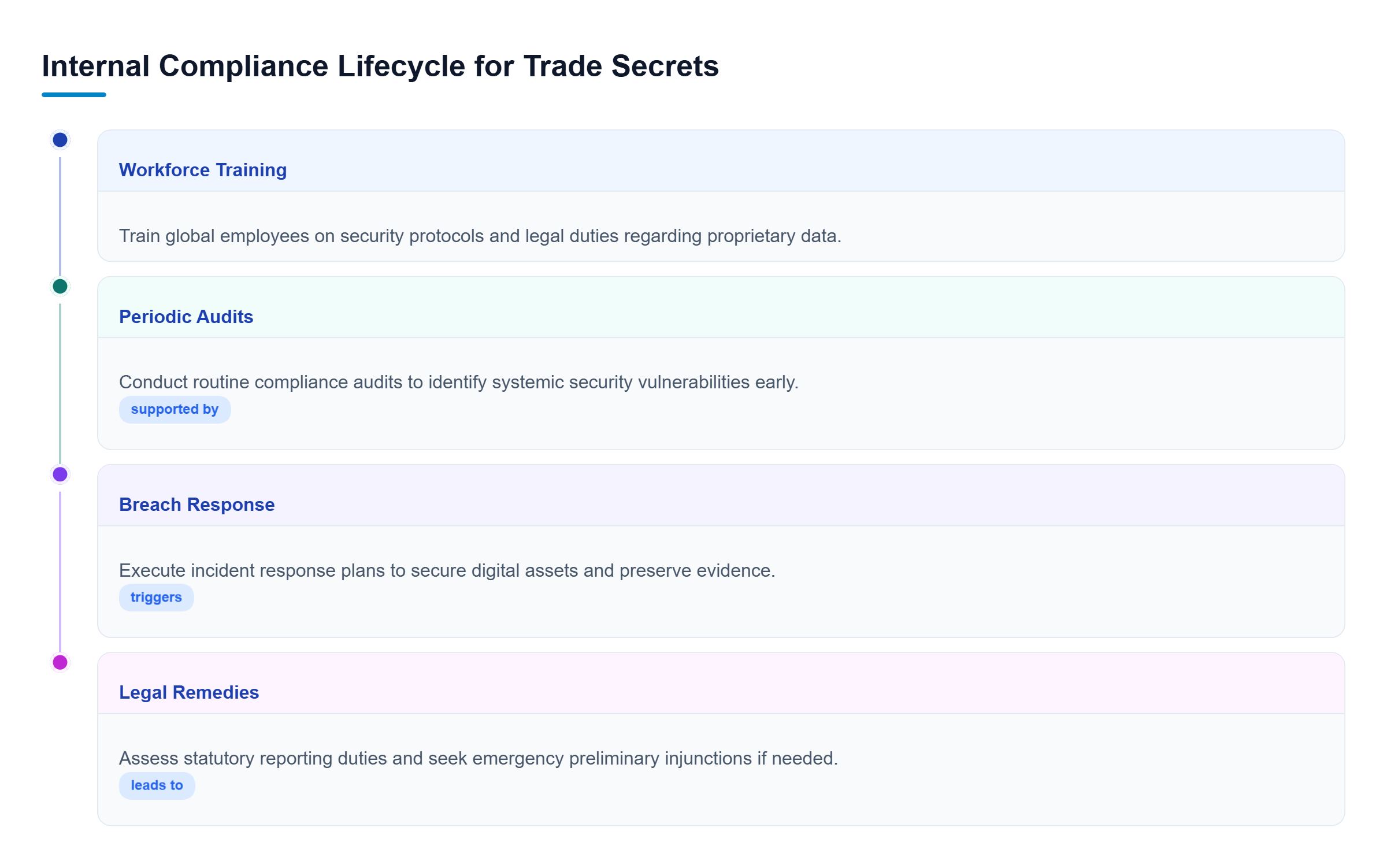Screen dimensions: 1387x868
Task: Click the timeline line between Audits and Breach
Action: coord(60,384)
